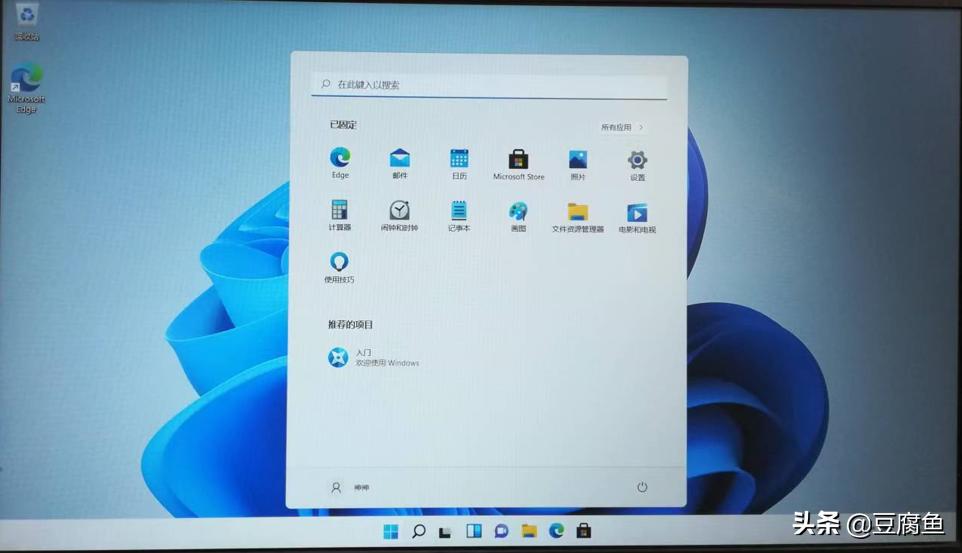Launch the Paint (画图) app

click(x=518, y=216)
